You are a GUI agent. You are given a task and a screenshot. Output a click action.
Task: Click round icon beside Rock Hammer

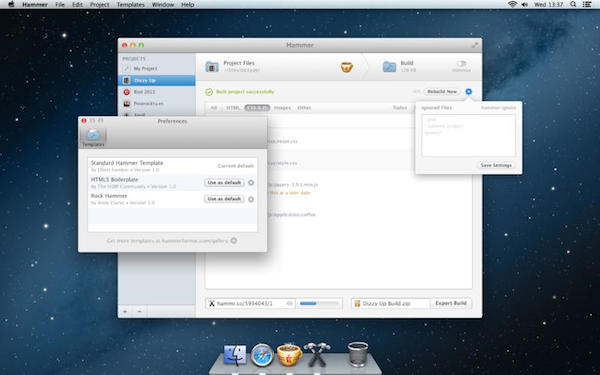click(x=251, y=199)
